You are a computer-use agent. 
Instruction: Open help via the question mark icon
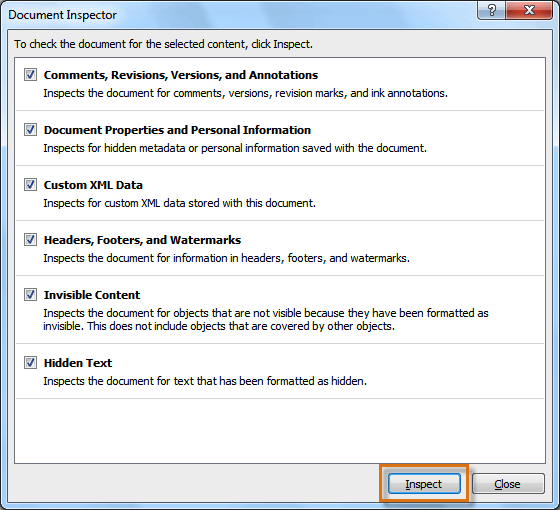pyautogui.click(x=491, y=10)
